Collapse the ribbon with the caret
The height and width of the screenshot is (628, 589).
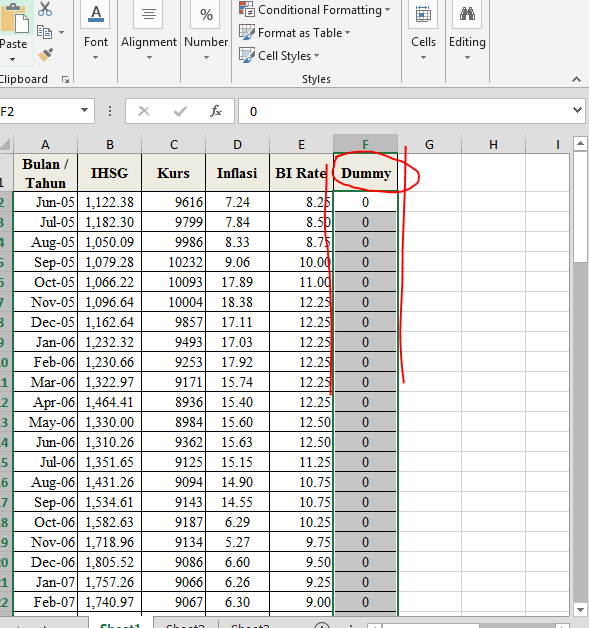[576, 79]
